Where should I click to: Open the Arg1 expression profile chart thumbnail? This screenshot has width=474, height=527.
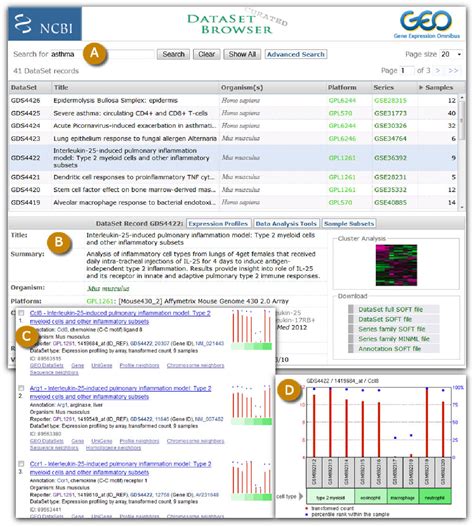coord(251,405)
